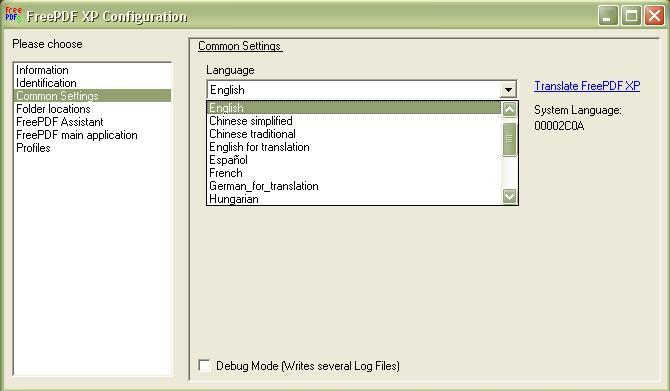Open FreePDF Assistant settings
Viewport: 670px width, 391px height.
click(x=93, y=122)
